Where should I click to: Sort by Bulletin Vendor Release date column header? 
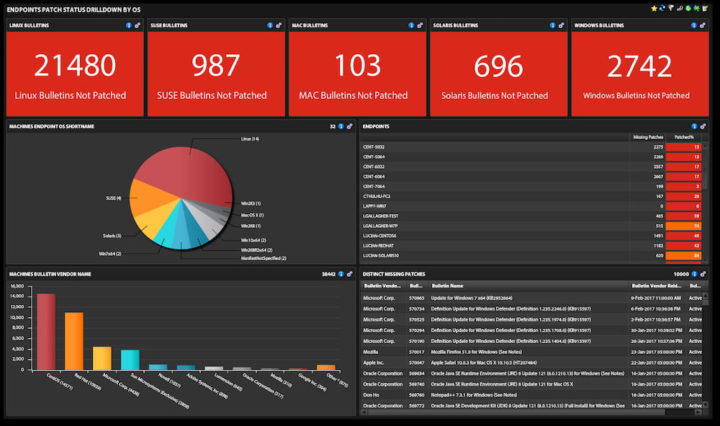(x=656, y=286)
